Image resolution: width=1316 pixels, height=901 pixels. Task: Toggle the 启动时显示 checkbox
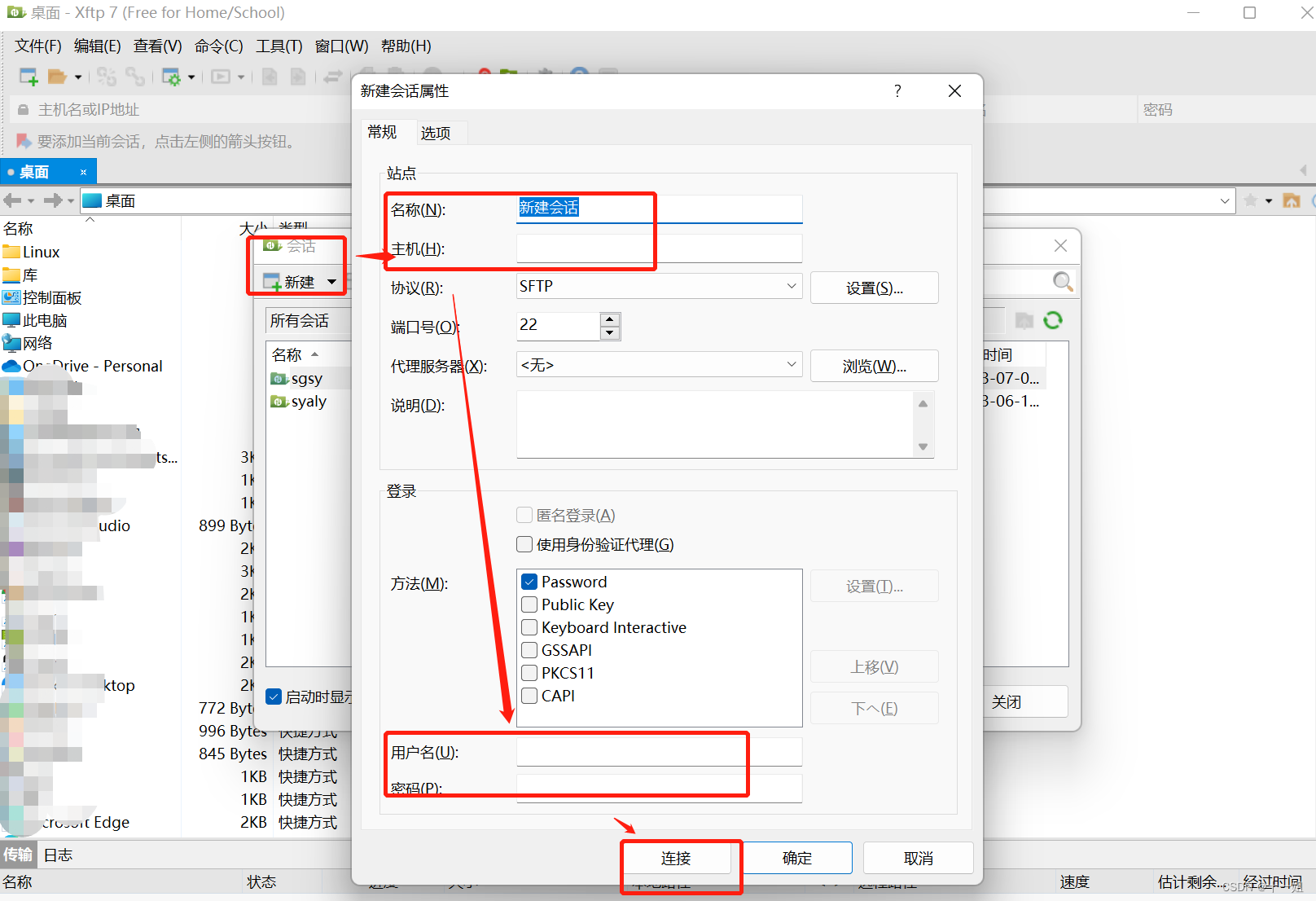[x=274, y=697]
